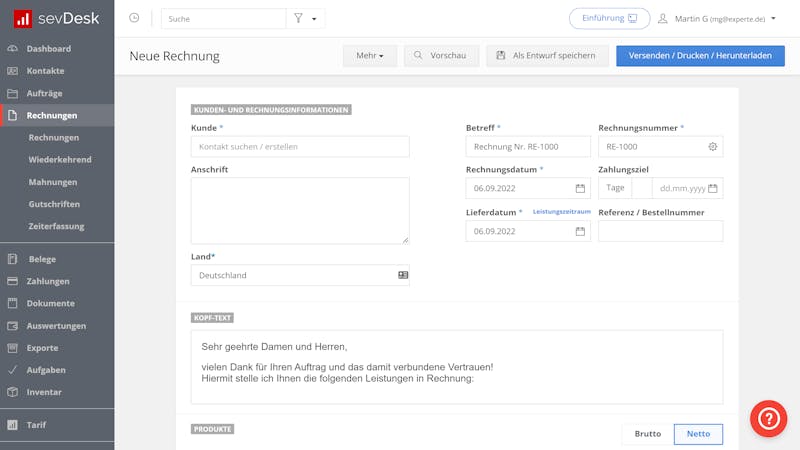This screenshot has height=450, width=800.
Task: Click the Zahlungen card icon
Action: (x=13, y=281)
